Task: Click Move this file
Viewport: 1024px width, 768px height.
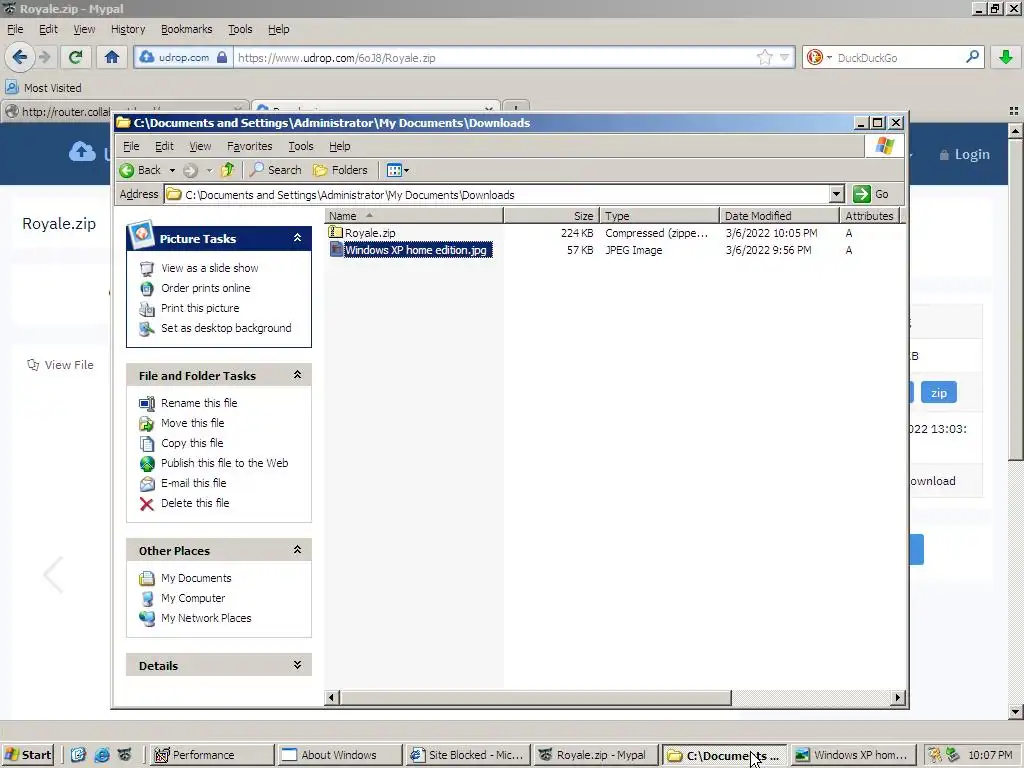Action: click(193, 423)
